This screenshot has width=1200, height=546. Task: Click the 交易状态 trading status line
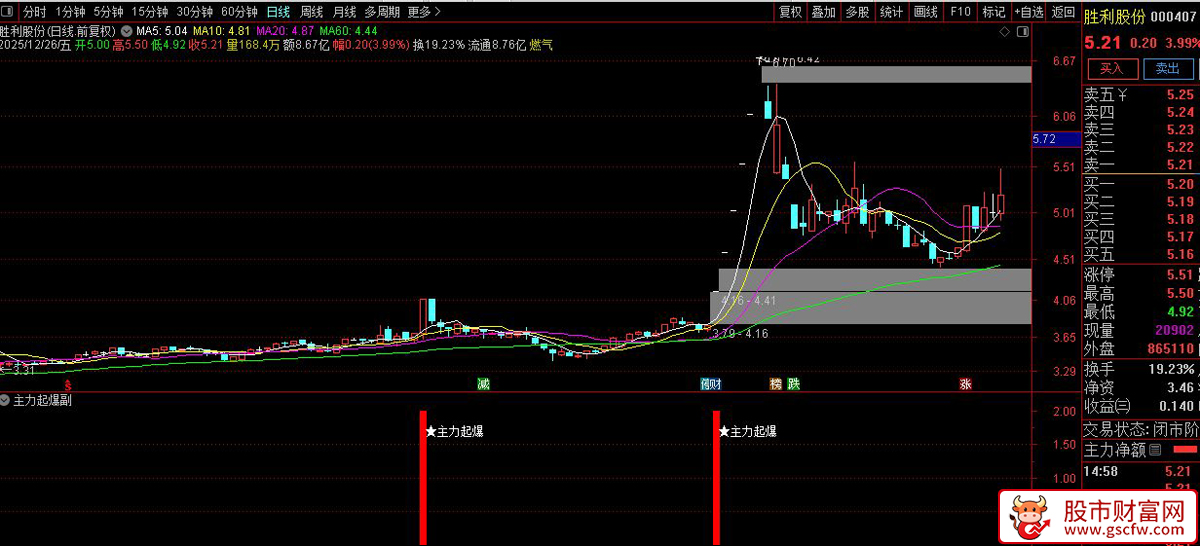coord(1140,429)
